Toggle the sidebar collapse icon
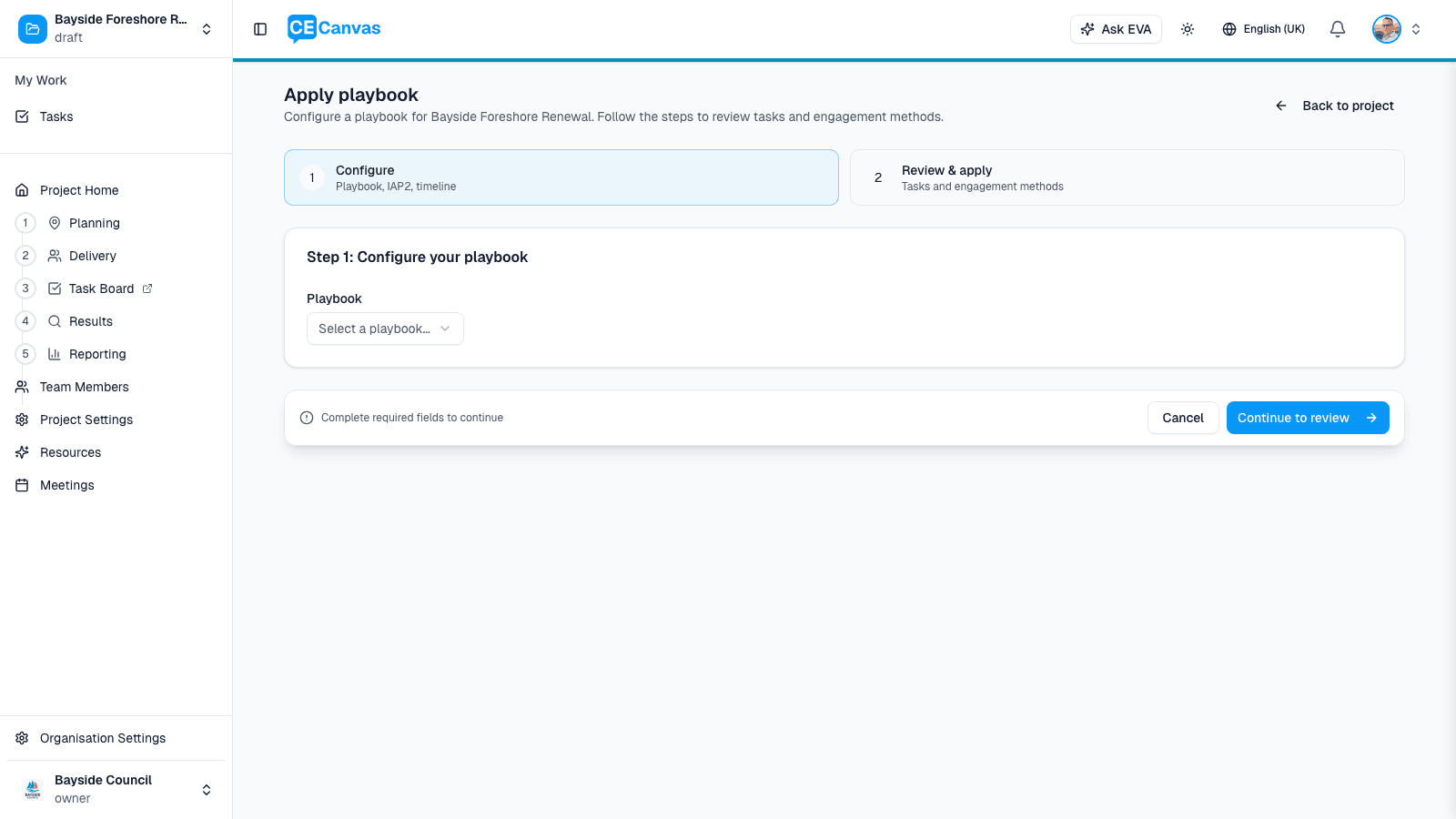The height and width of the screenshot is (819, 1456). 260,29
